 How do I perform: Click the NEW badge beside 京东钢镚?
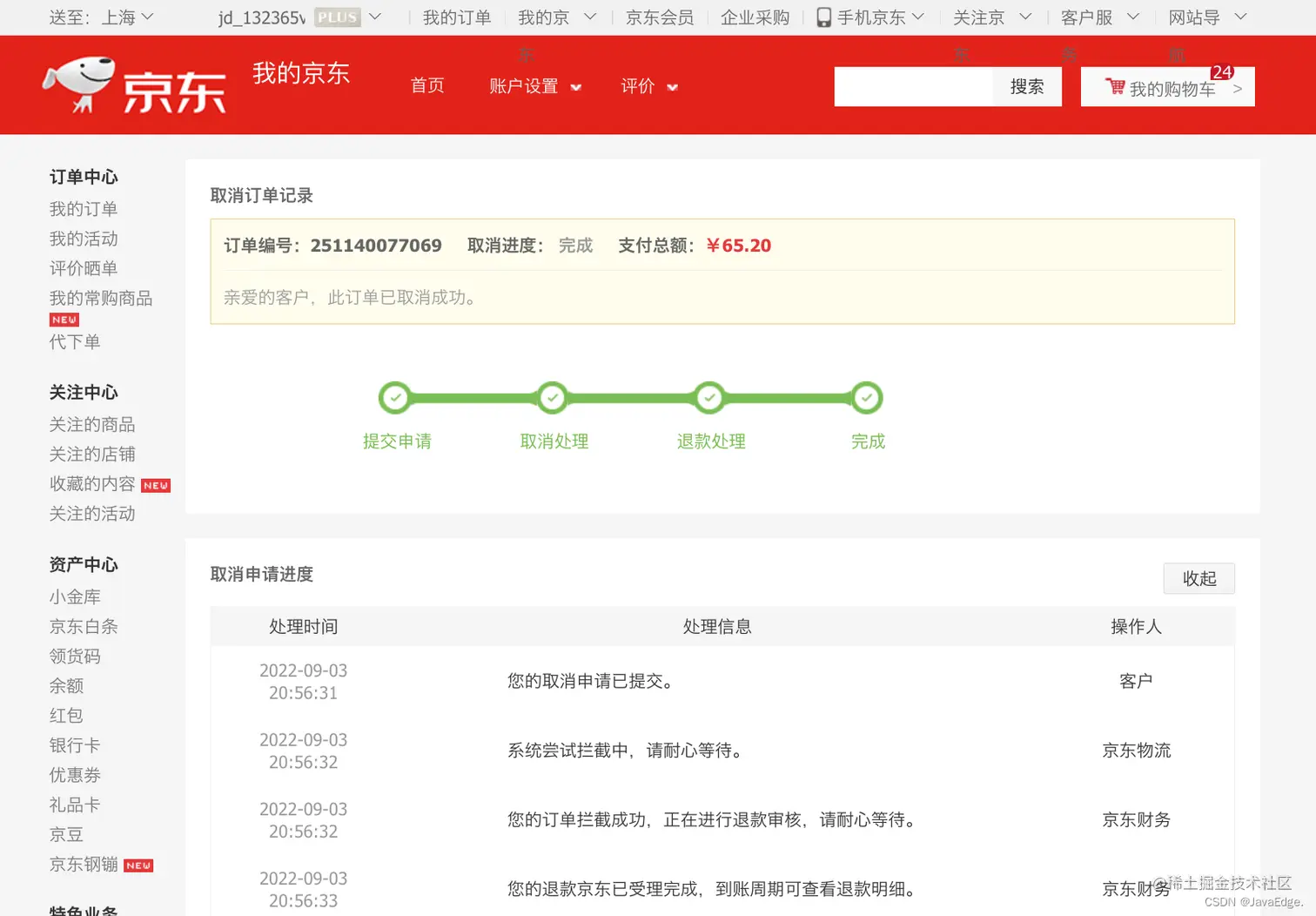pos(138,865)
